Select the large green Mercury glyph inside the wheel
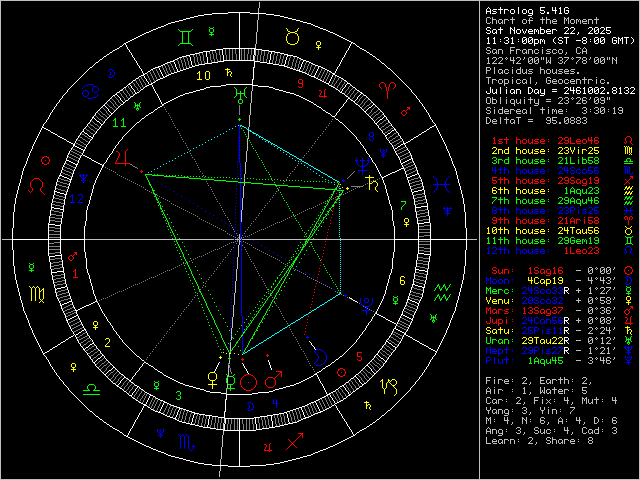 [x=231, y=382]
